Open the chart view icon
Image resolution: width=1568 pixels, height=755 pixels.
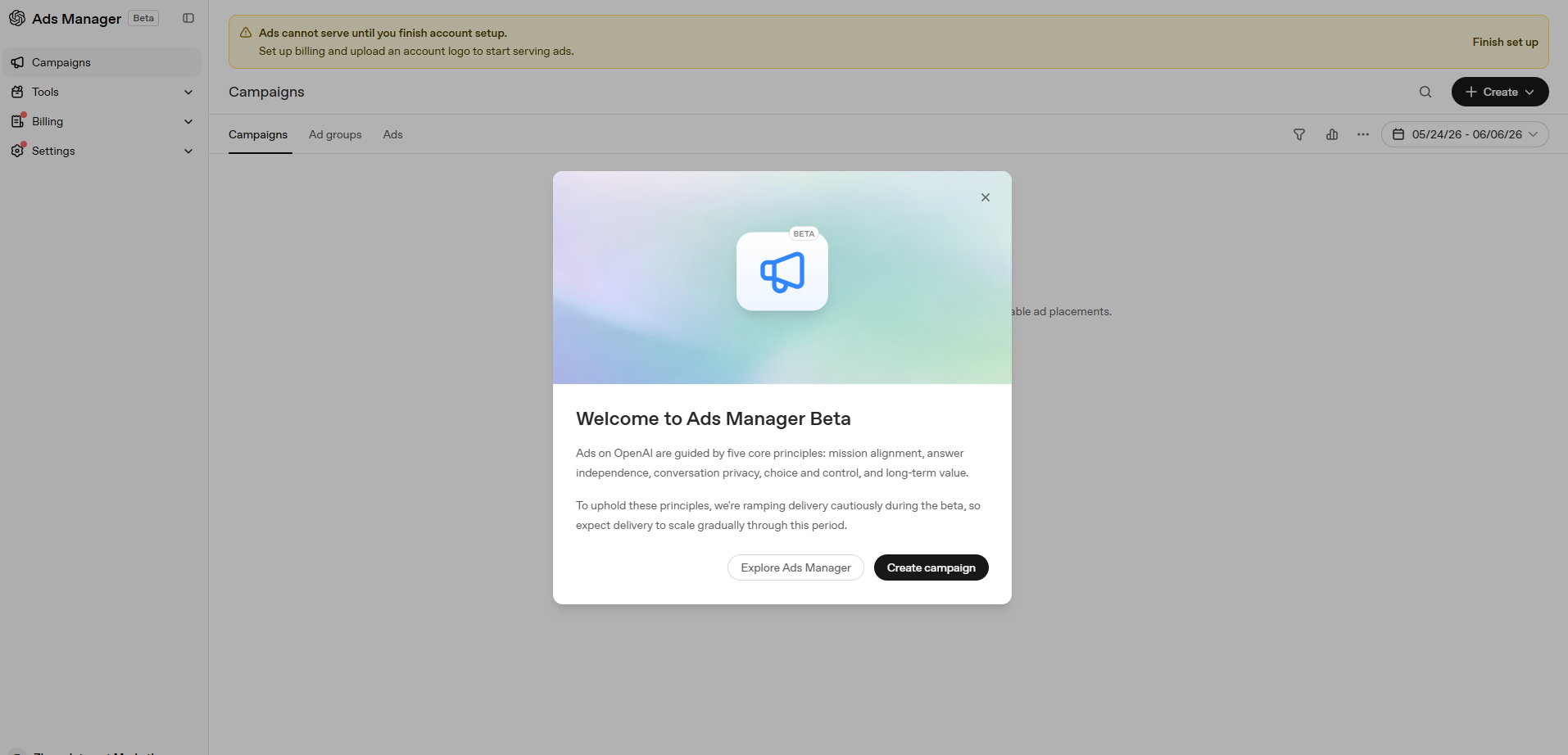[1332, 134]
